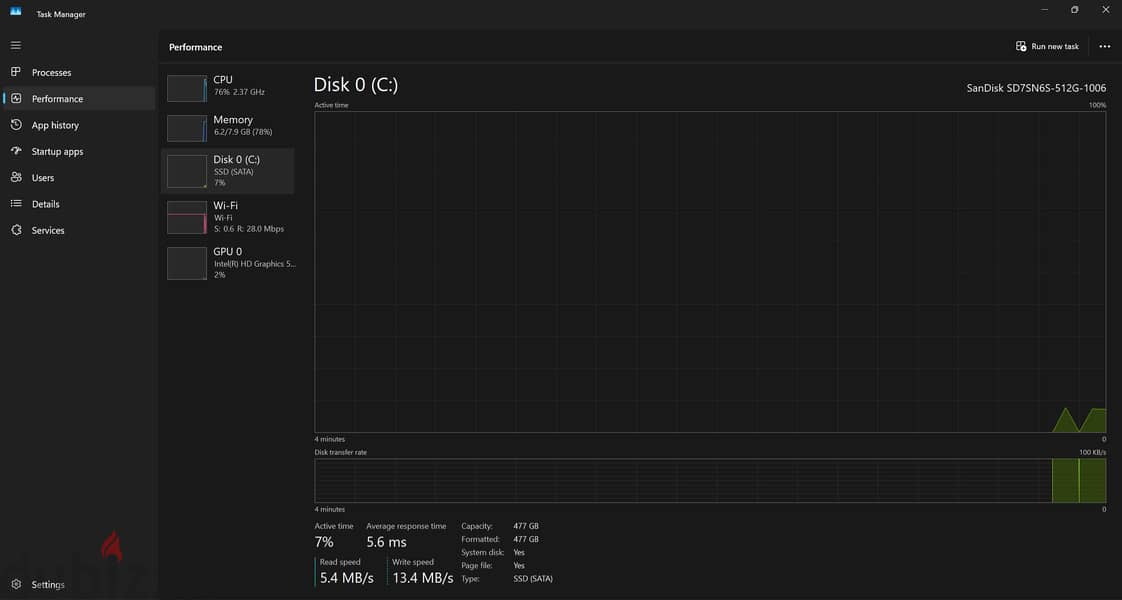Screen dimensions: 1122x600
Task: Open the Details page
Action: (x=46, y=204)
